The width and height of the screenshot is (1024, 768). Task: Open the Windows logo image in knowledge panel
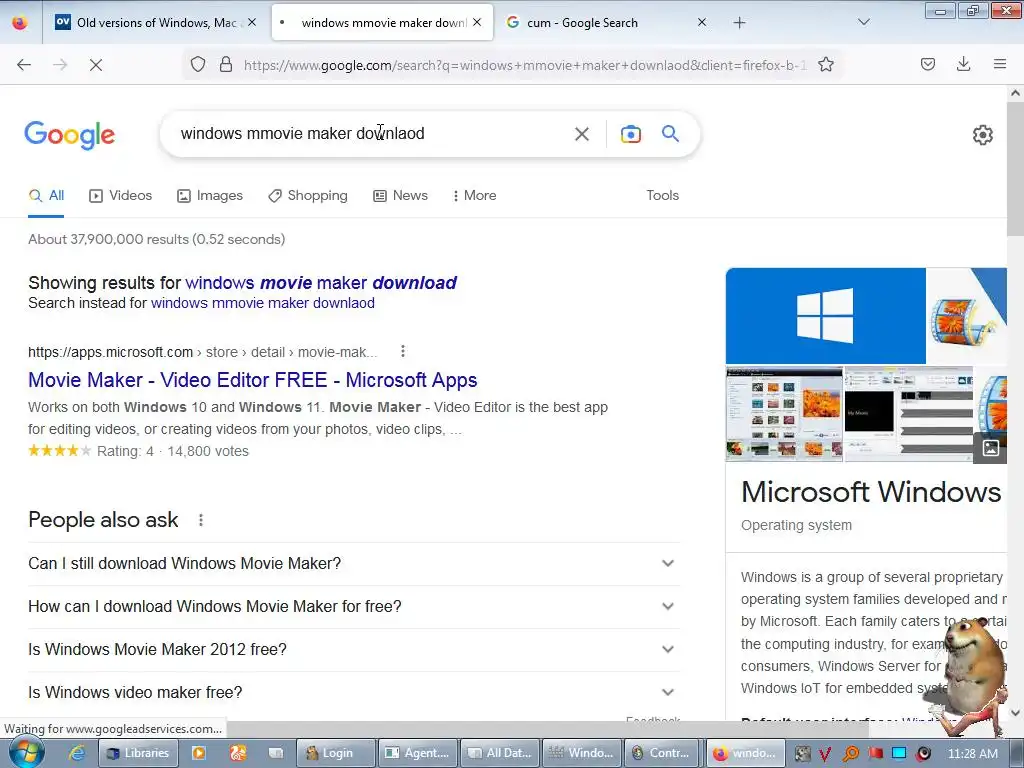(825, 315)
